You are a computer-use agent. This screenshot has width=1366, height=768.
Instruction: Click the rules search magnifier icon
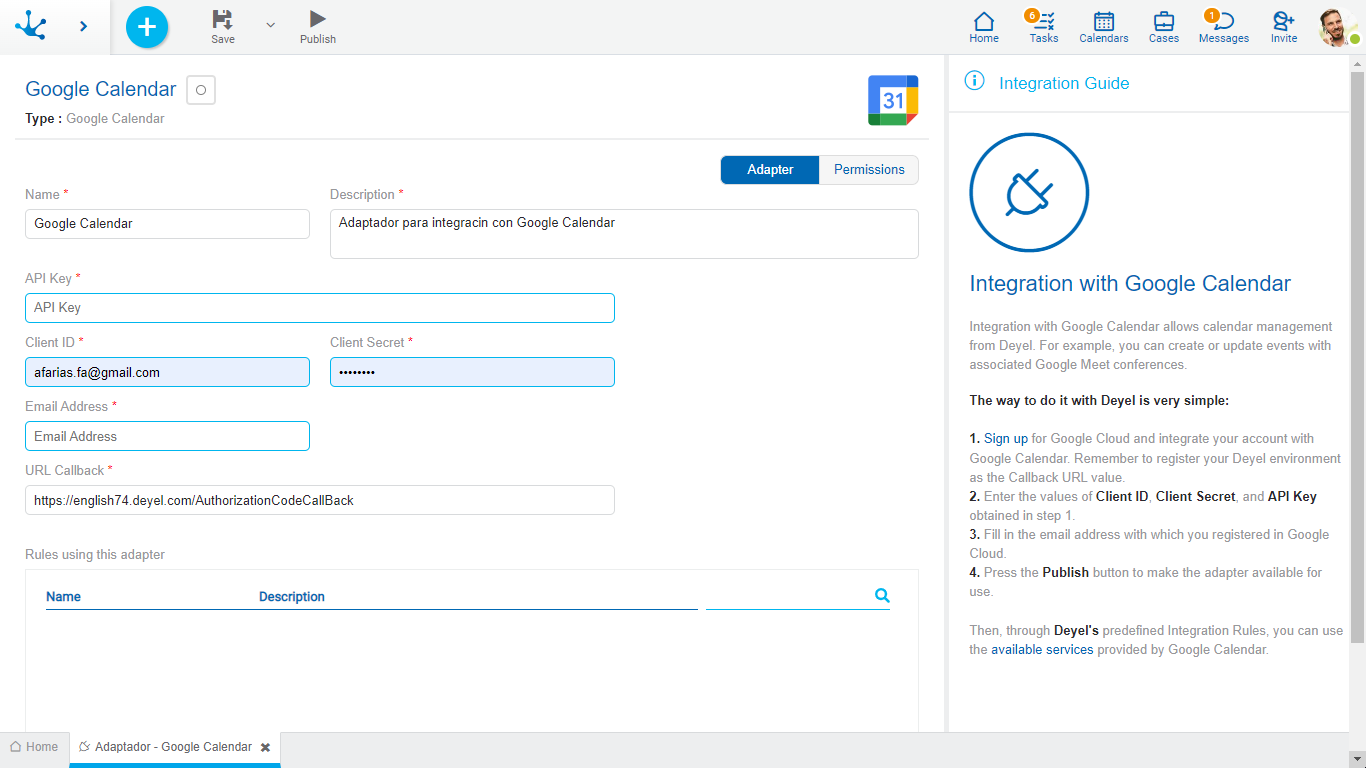tap(882, 595)
